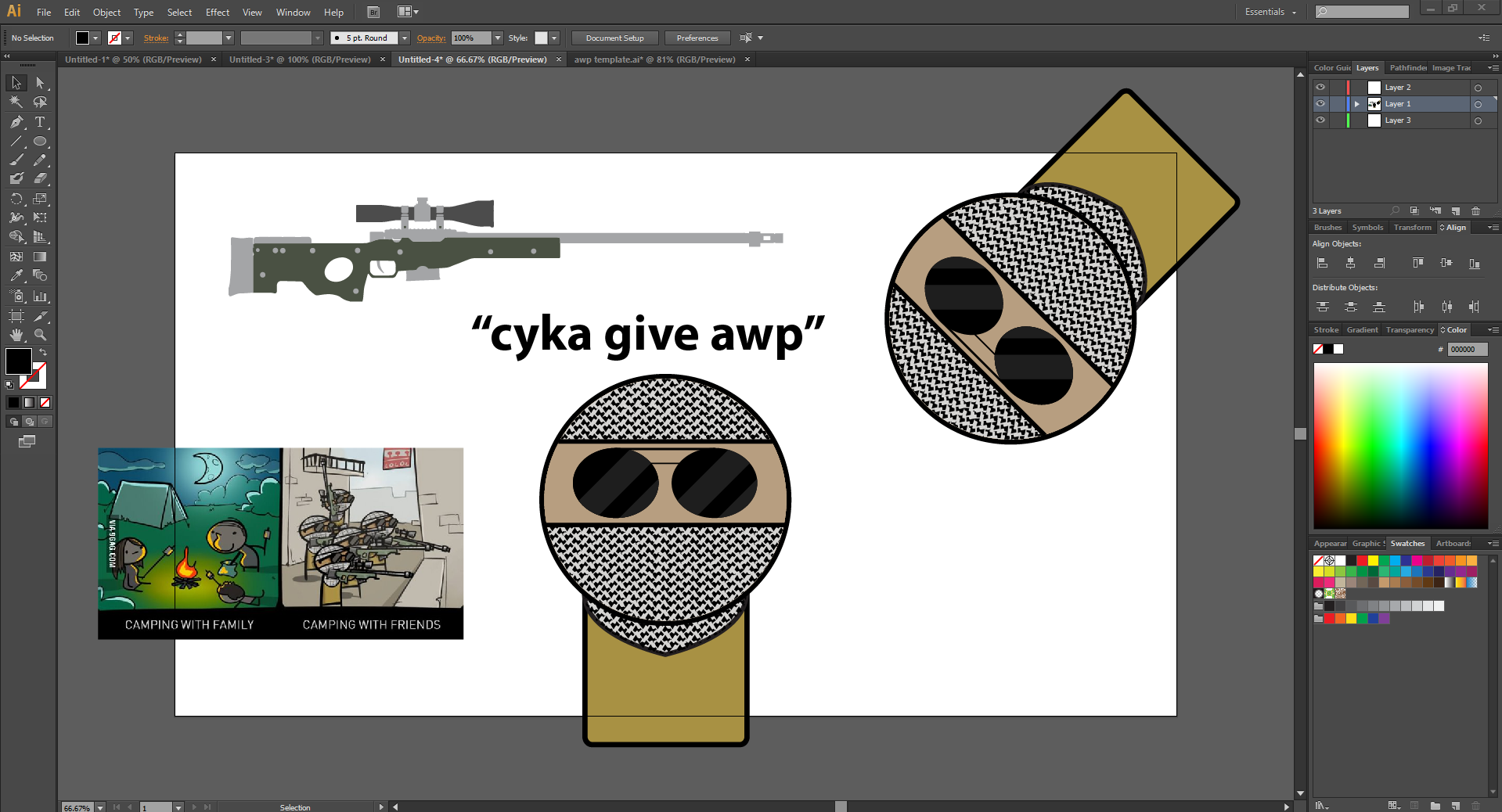This screenshot has height=812, width=1502.
Task: Create new layer in Layers panel
Action: [1456, 211]
